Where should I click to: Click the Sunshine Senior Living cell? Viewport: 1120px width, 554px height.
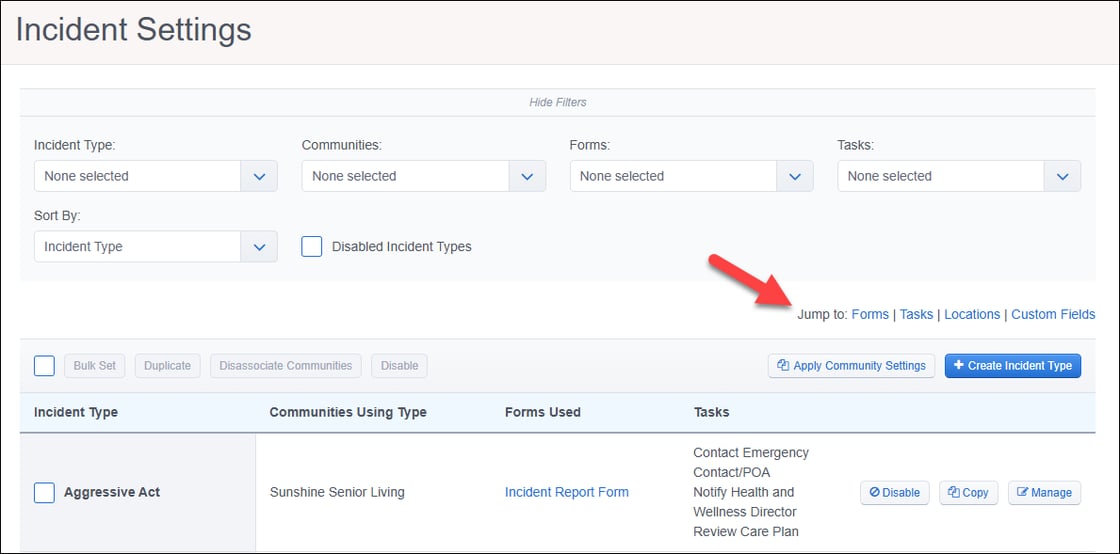pyautogui.click(x=337, y=492)
